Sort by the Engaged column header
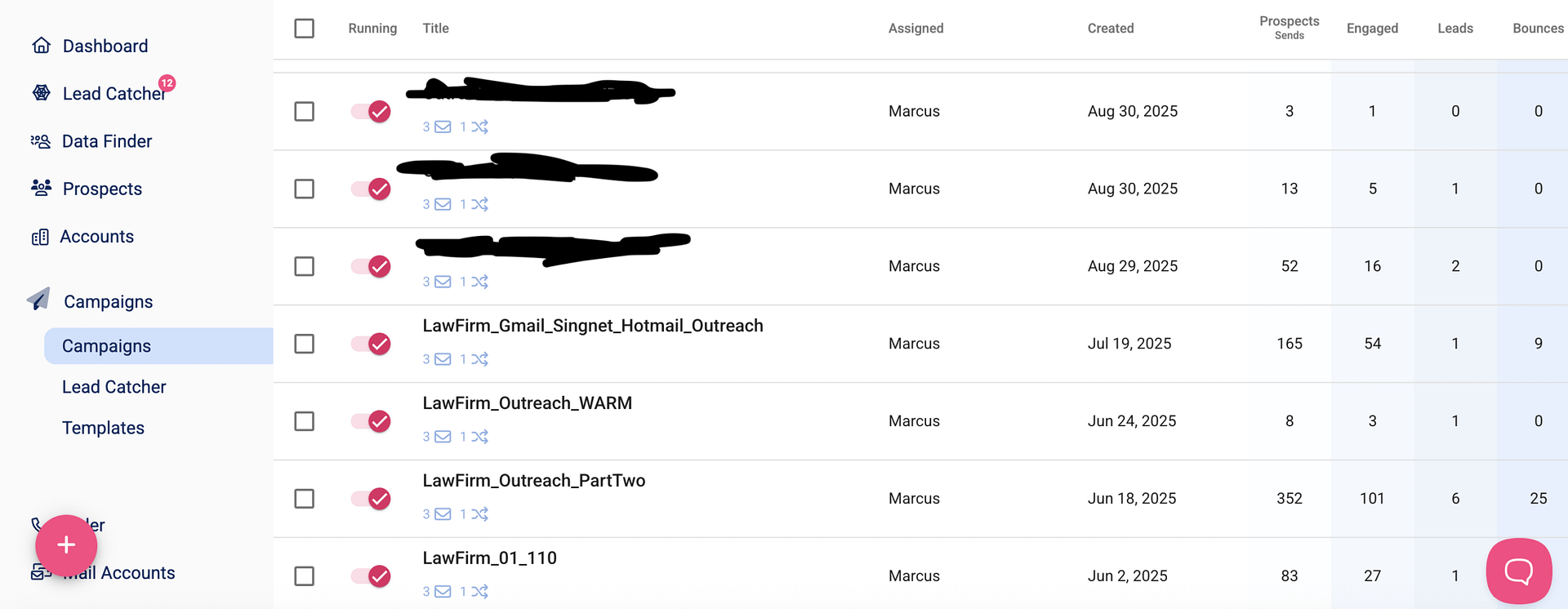This screenshot has height=609, width=1568. (x=1372, y=29)
